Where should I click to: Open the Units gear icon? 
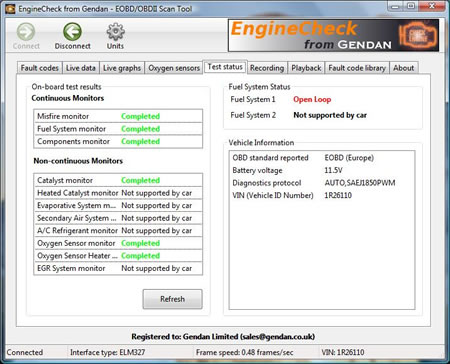[x=115, y=32]
